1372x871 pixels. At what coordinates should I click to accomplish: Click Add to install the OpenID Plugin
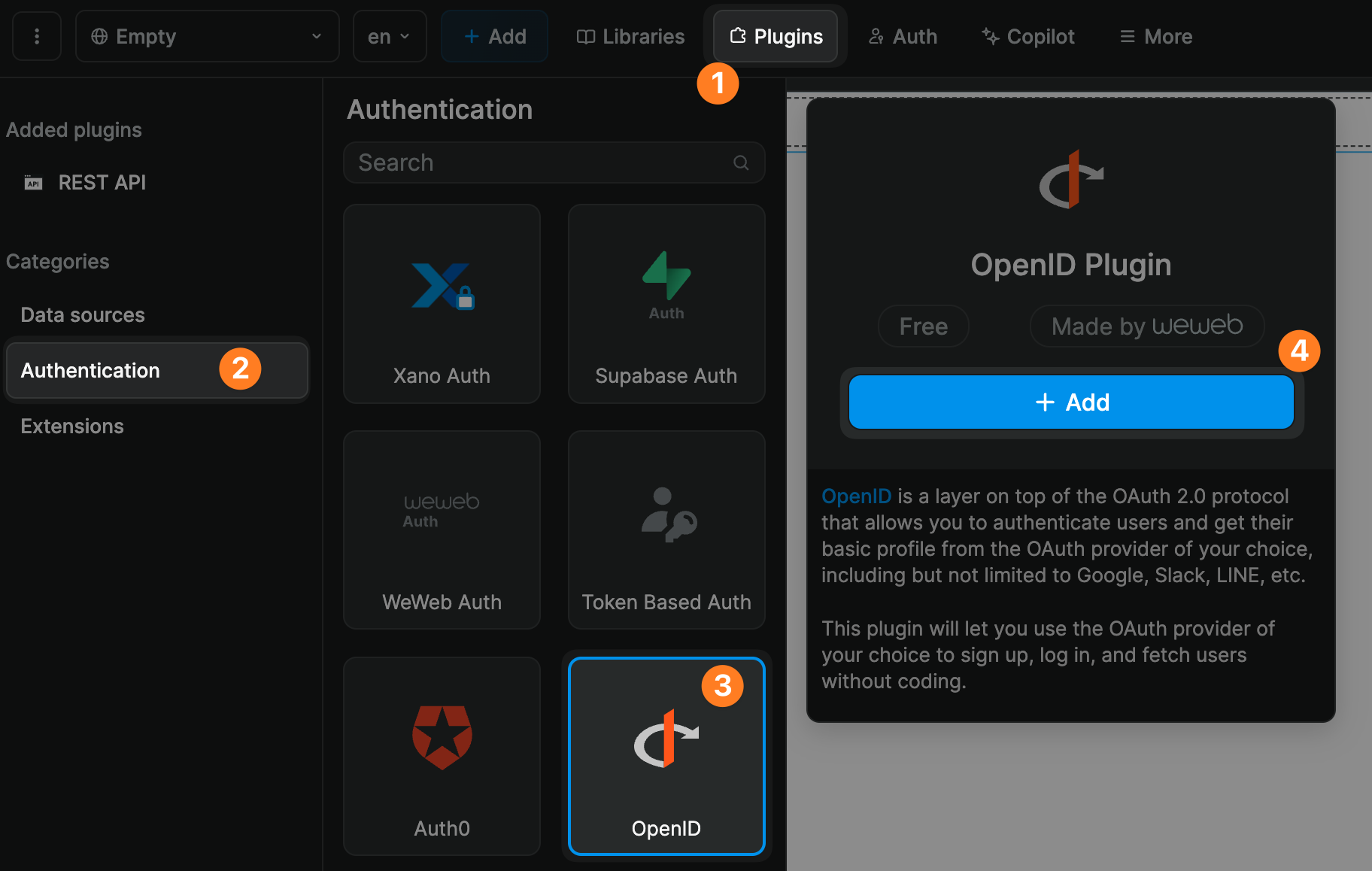[x=1070, y=402]
